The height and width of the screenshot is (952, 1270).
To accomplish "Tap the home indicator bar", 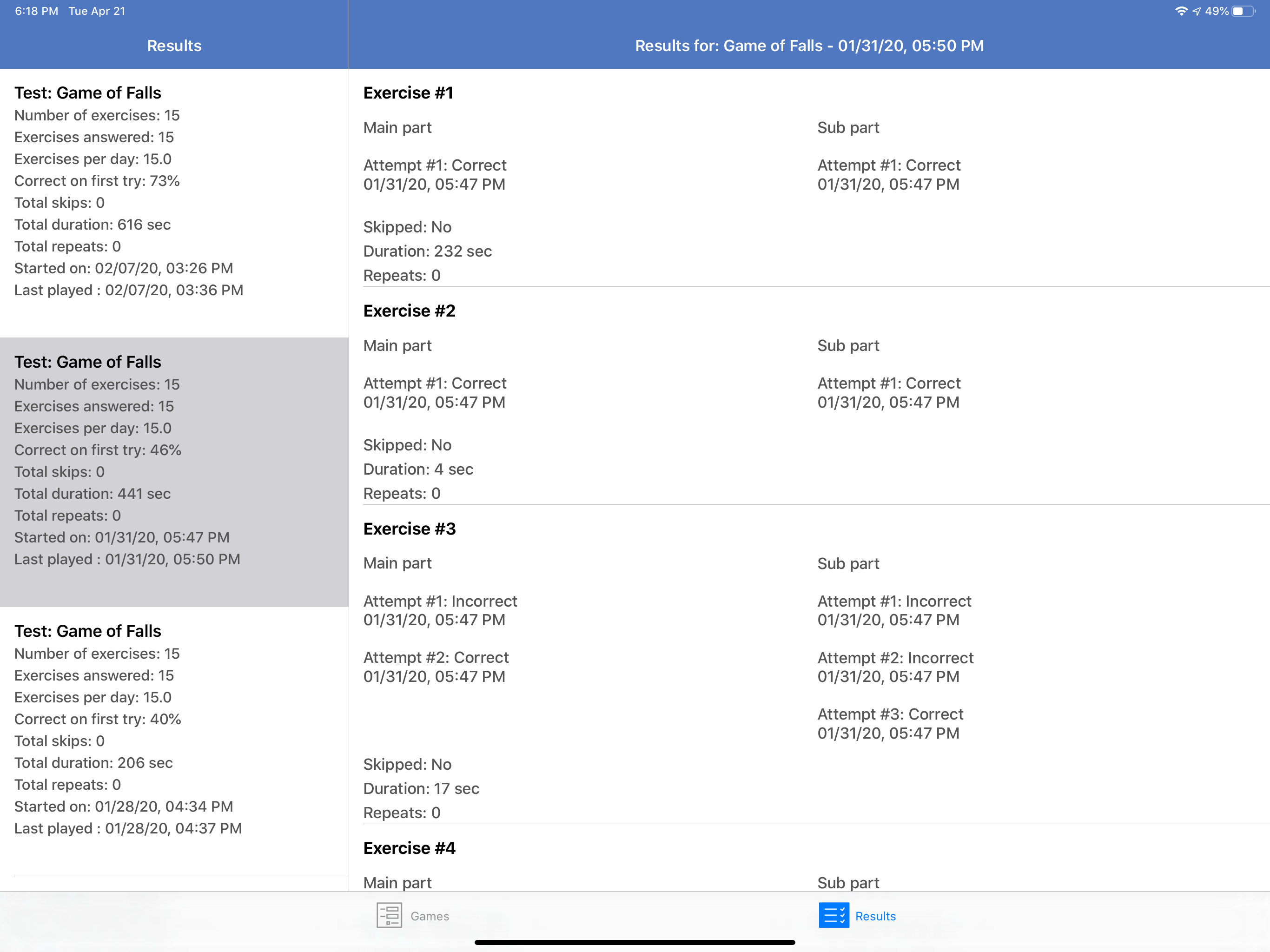I will click(x=635, y=942).
